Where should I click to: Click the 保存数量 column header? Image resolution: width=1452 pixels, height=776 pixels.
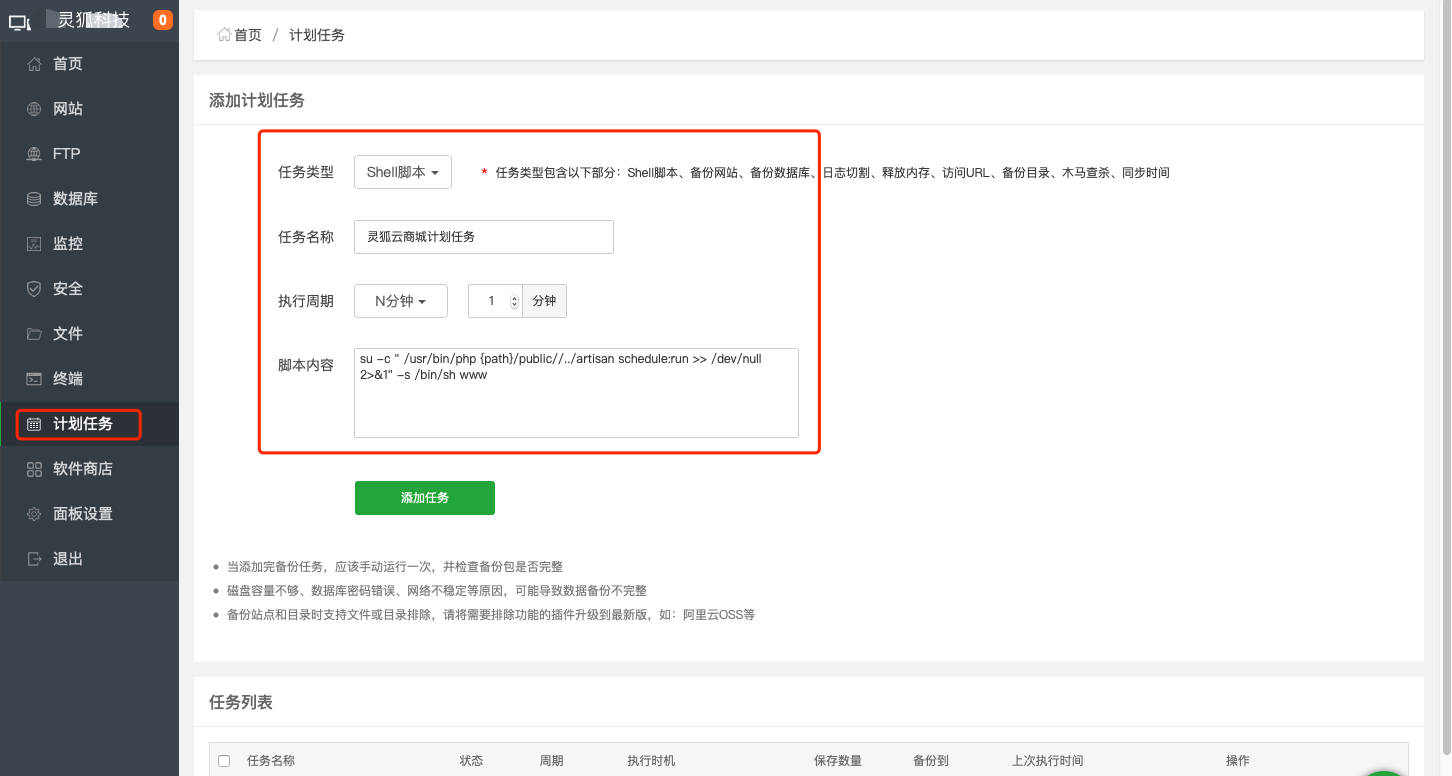click(x=838, y=761)
